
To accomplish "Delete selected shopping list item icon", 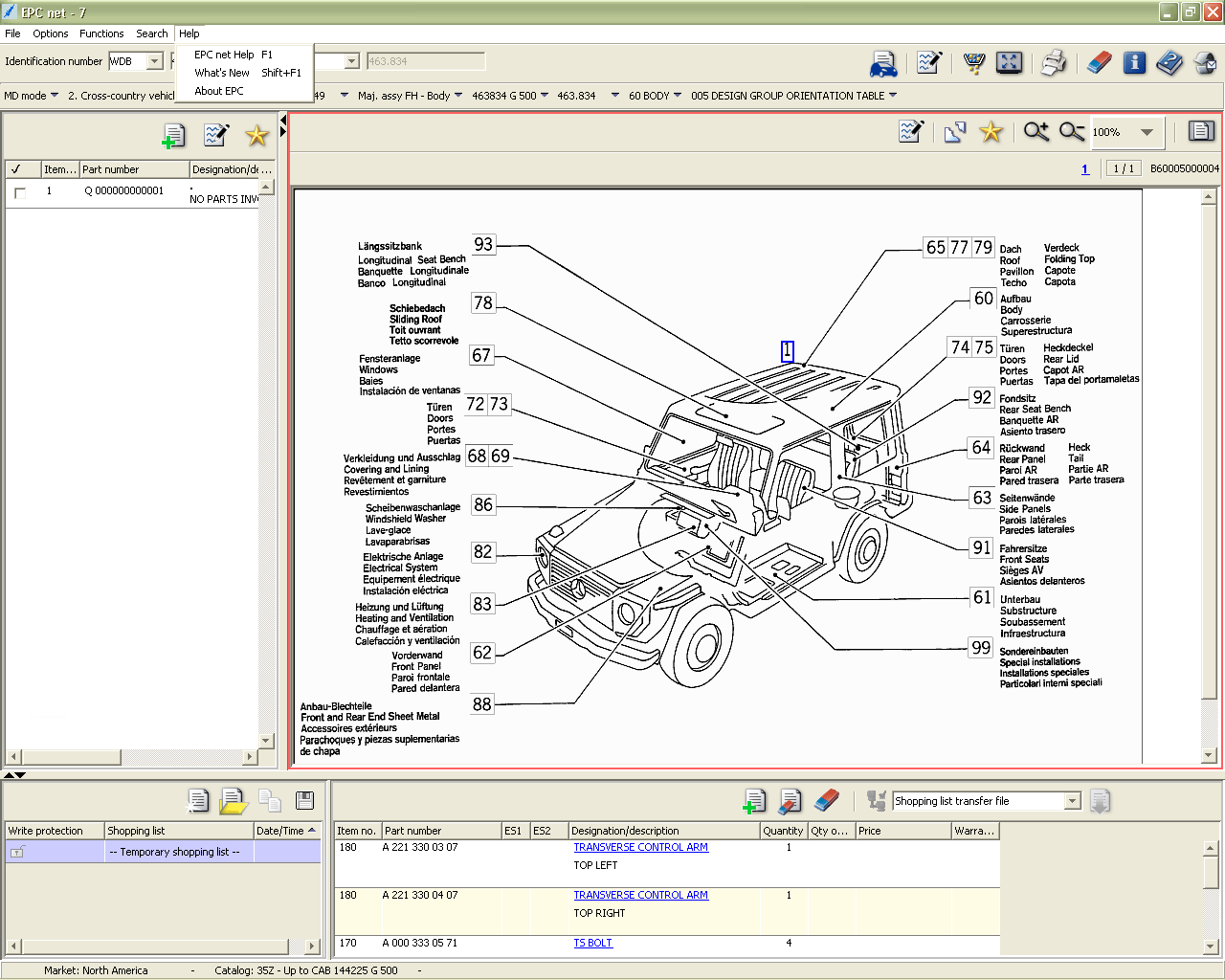I will tap(791, 801).
